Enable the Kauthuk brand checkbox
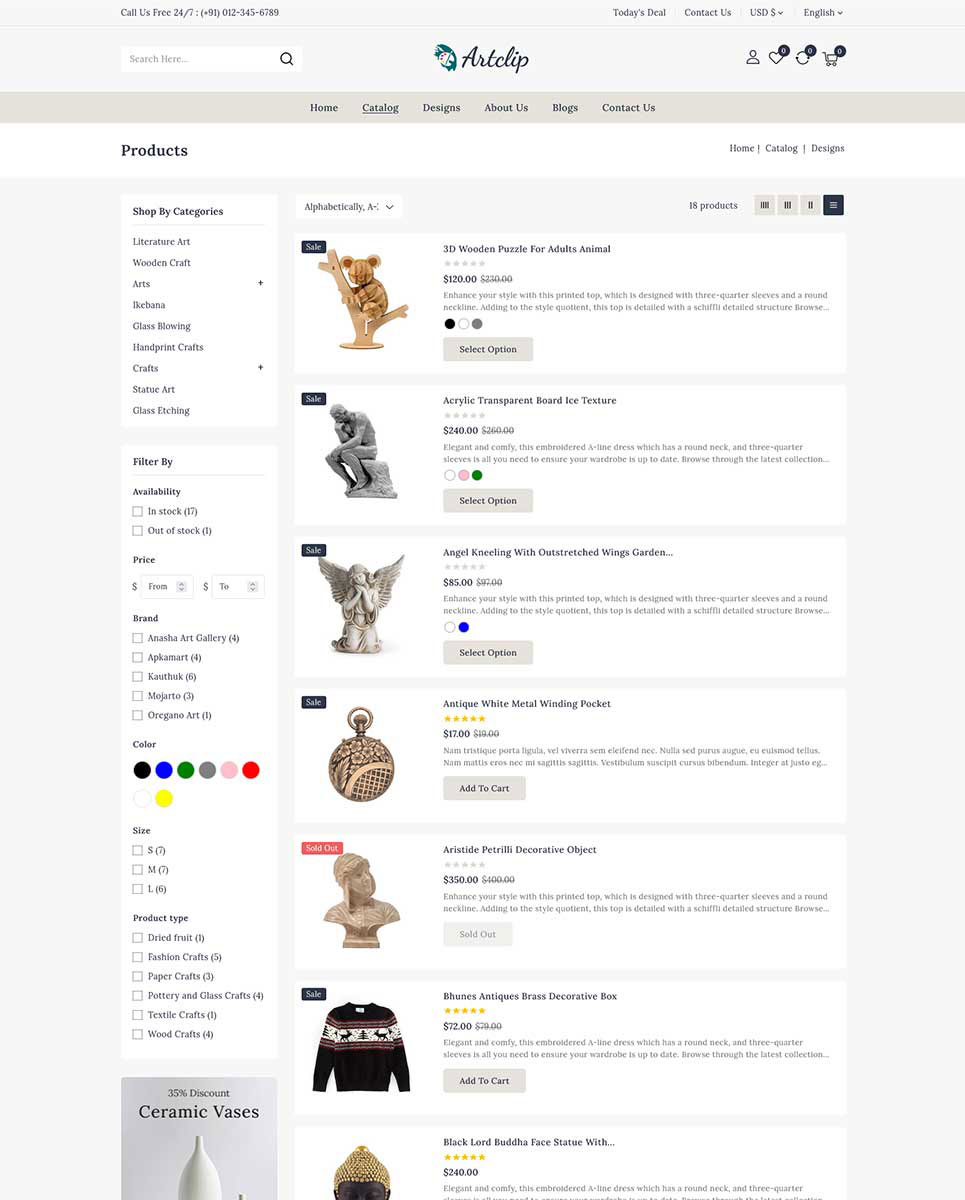965x1200 pixels. click(x=138, y=677)
